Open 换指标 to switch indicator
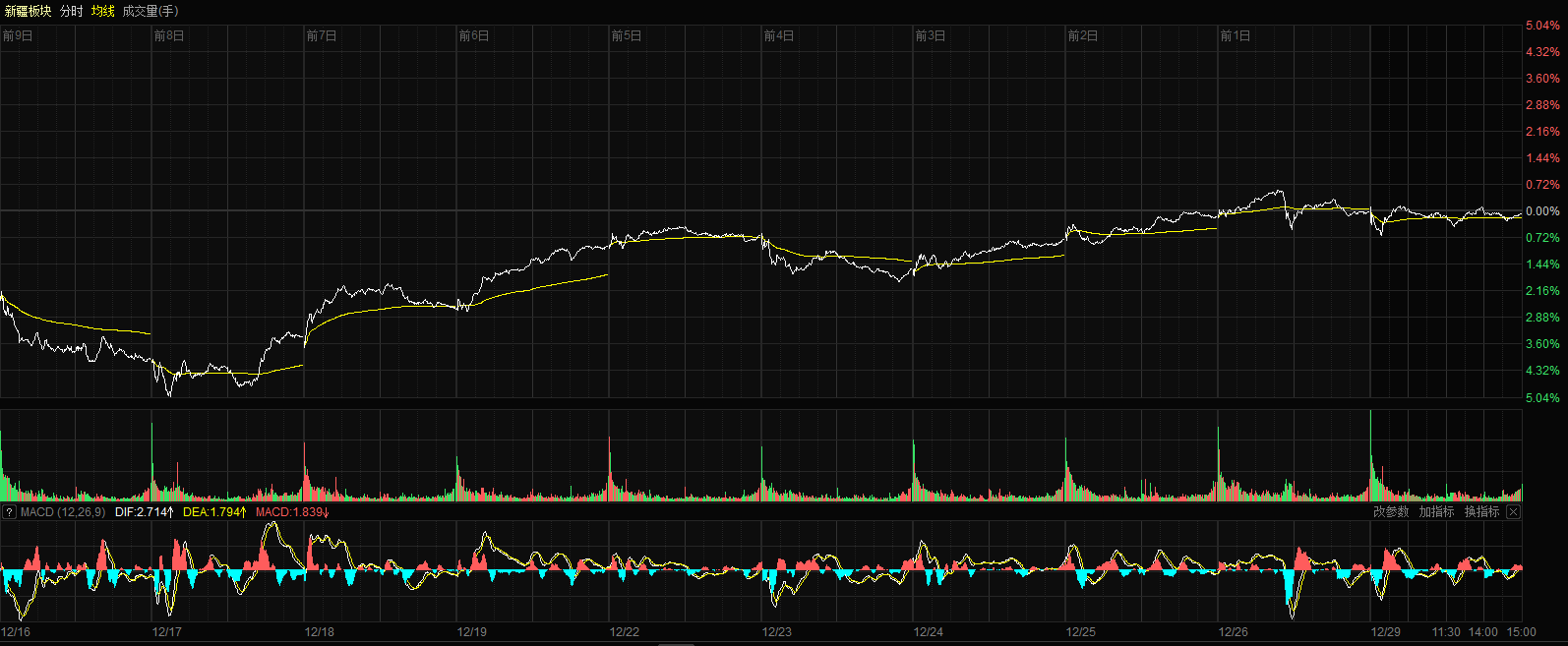Screen dimensions: 1568x646 (1481, 512)
